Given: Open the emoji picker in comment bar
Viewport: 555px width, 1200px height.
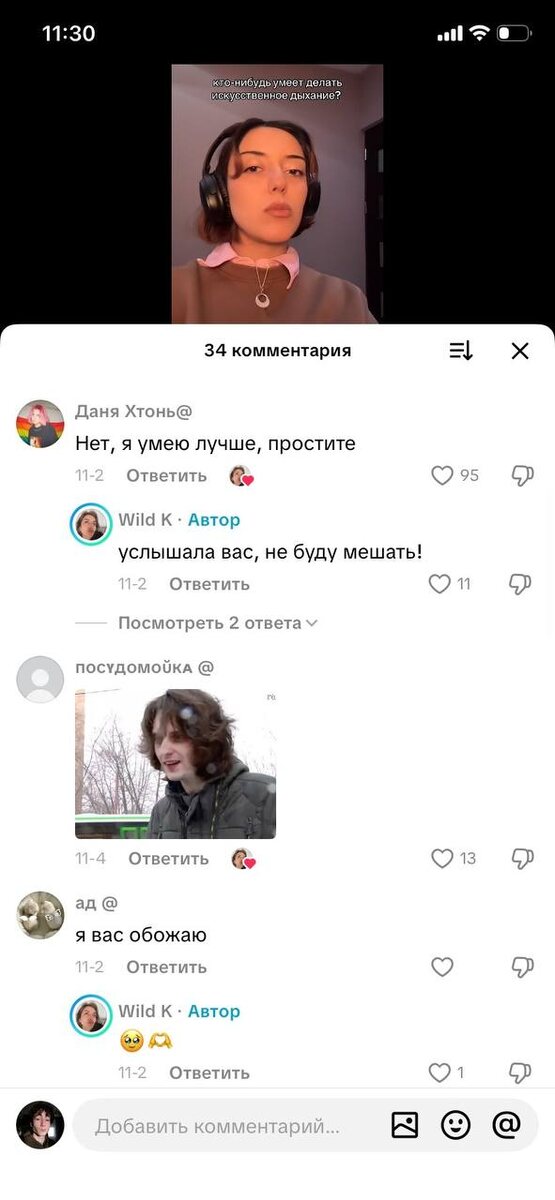Looking at the screenshot, I should click(x=456, y=1126).
